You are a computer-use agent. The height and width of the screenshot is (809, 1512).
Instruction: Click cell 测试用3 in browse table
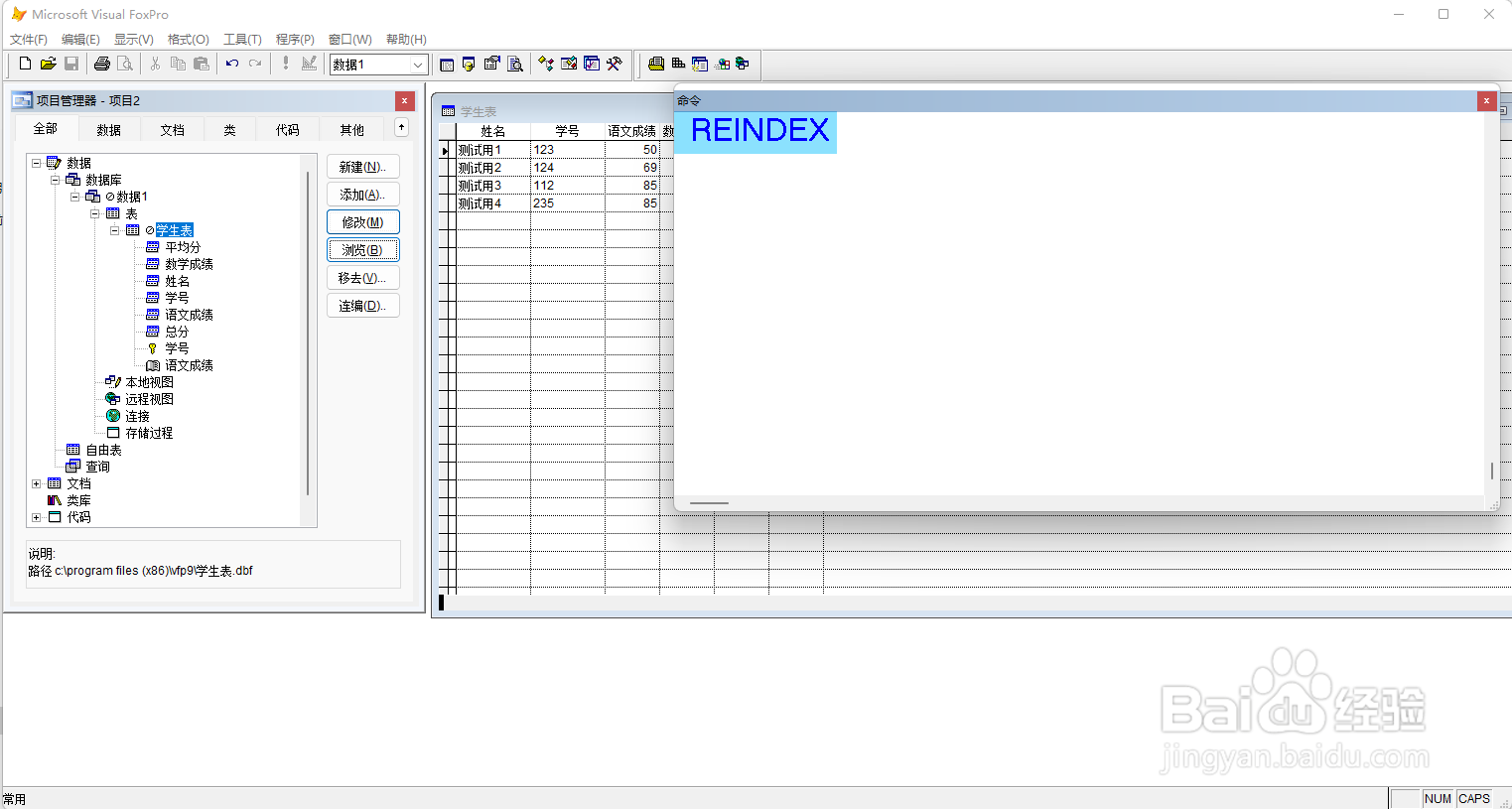(x=492, y=186)
